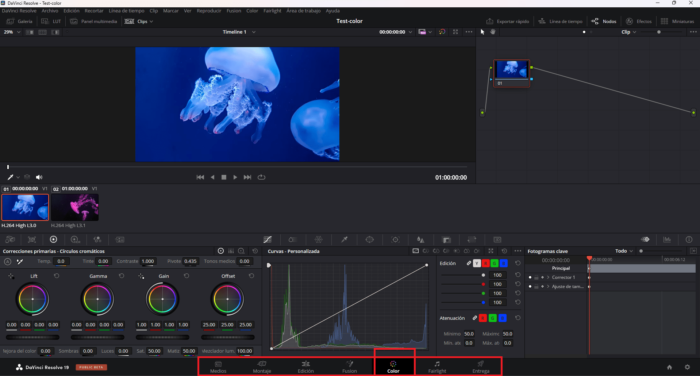Screen dimensions: 700x376
Task: Open the Archivo menu
Action: [50, 11]
